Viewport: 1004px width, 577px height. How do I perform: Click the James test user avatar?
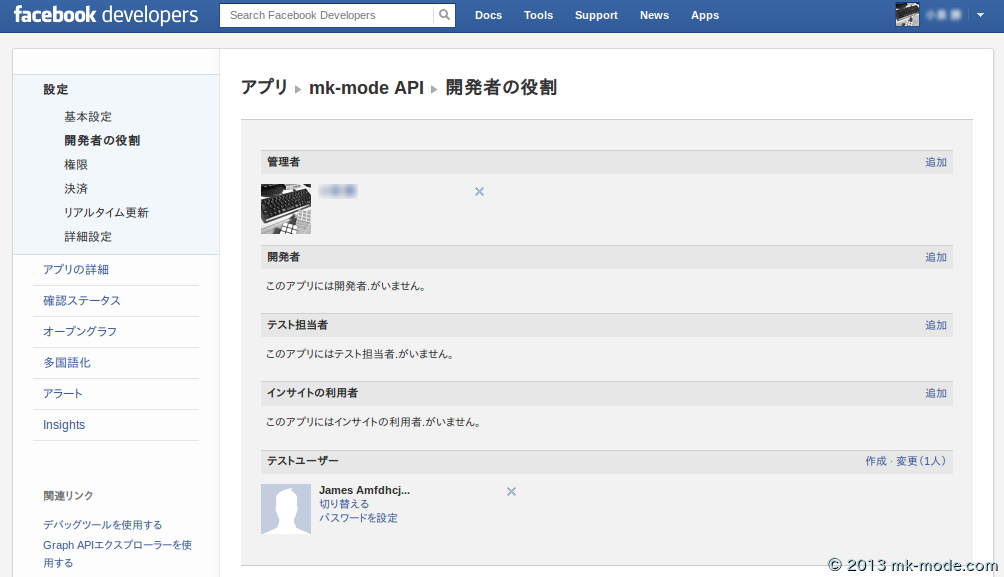(286, 509)
